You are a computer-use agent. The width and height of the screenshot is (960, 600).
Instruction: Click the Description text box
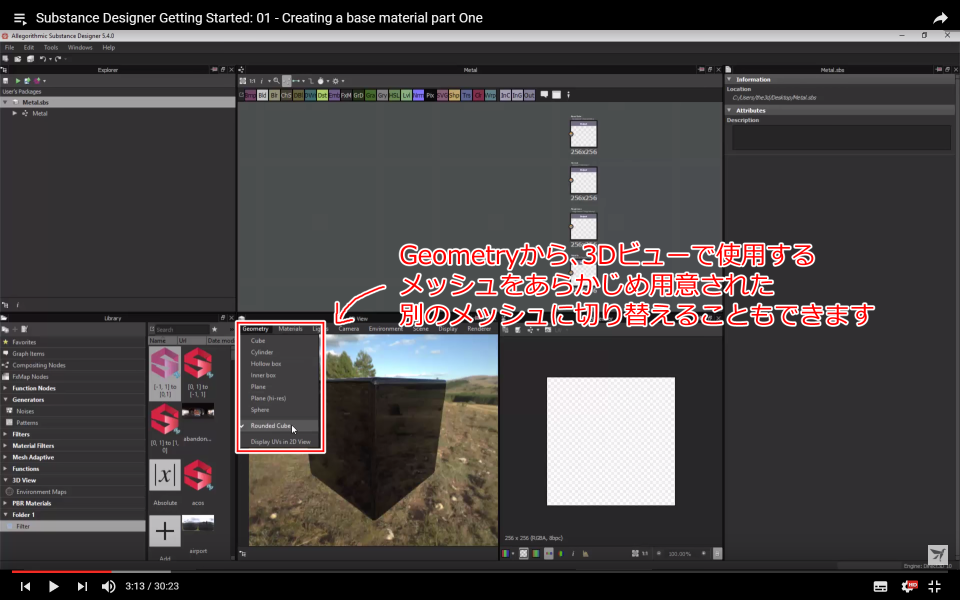841,137
